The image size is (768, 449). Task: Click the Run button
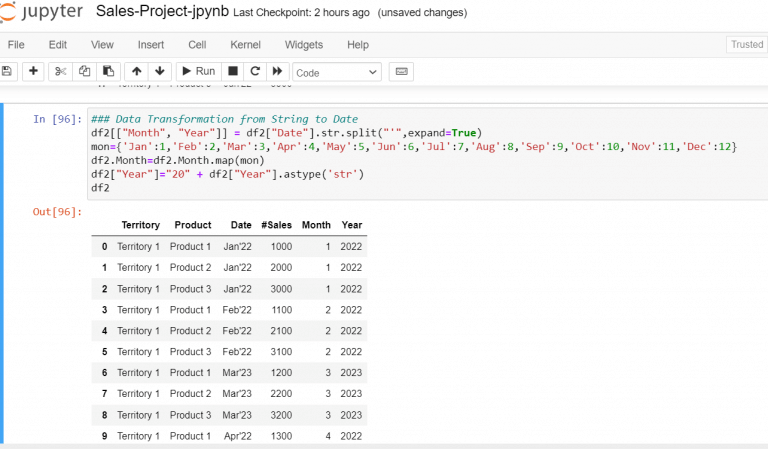pos(197,71)
